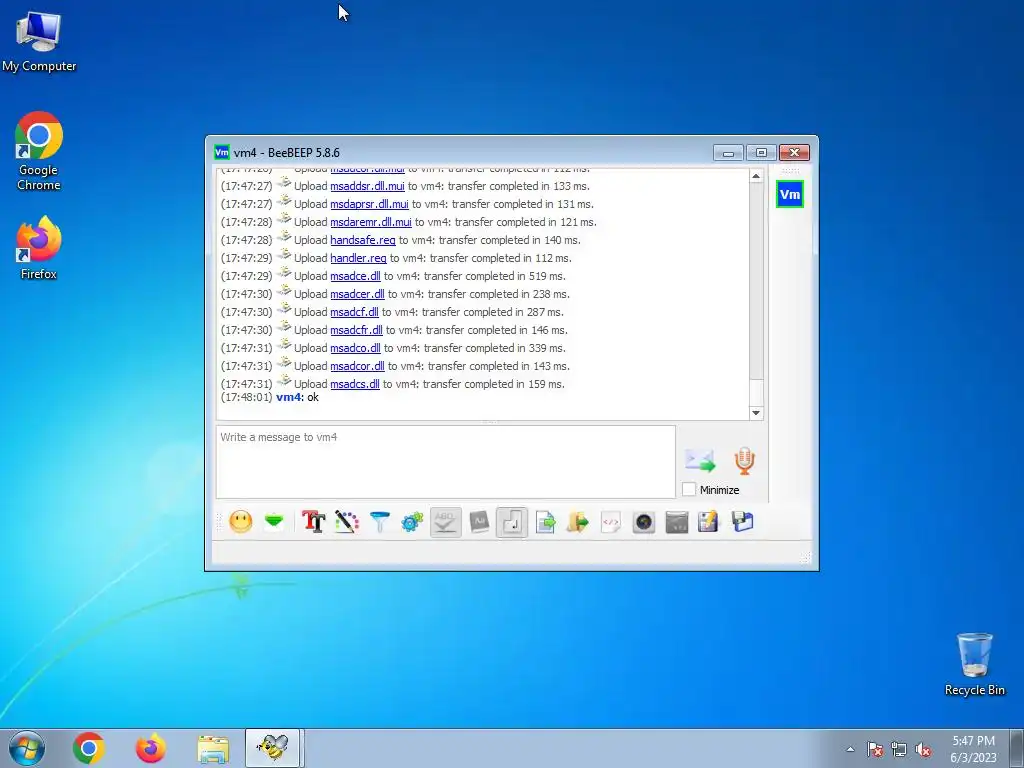
Task: Toggle the ABC spell check button
Action: (x=445, y=522)
